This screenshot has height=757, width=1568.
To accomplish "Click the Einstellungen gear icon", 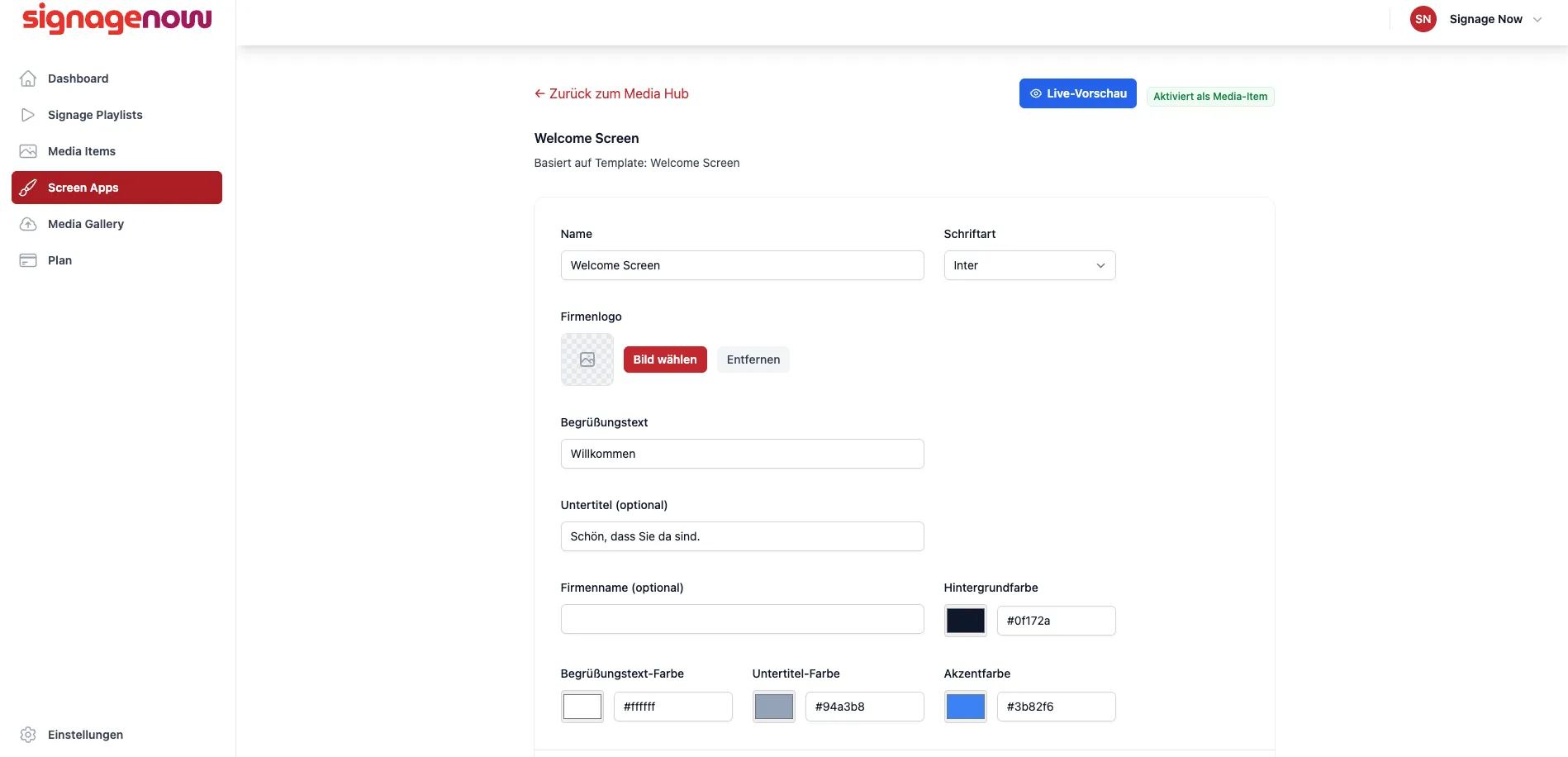I will [28, 735].
